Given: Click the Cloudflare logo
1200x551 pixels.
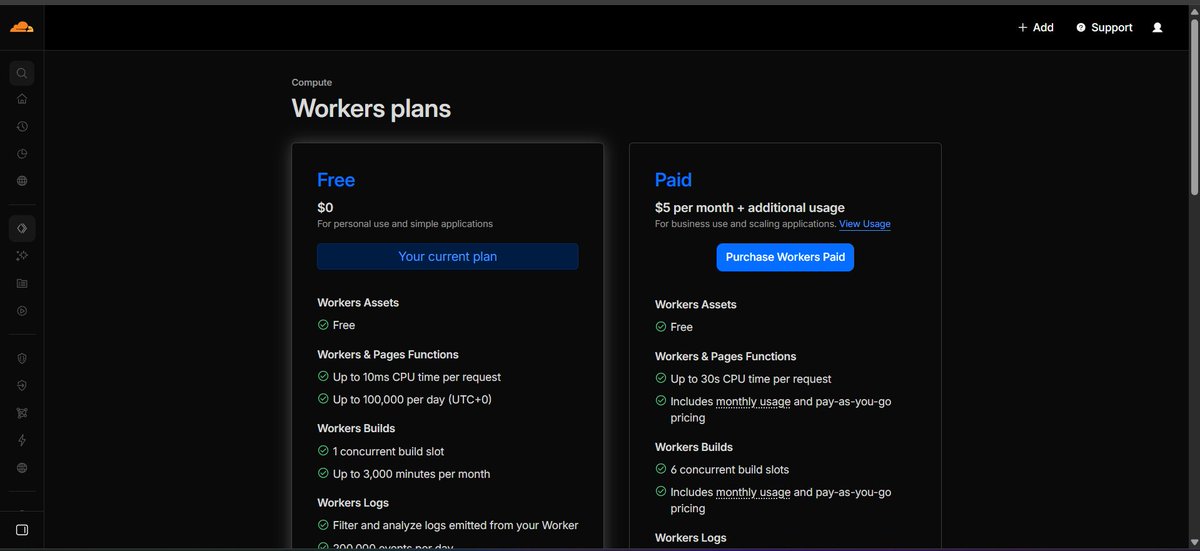Looking at the screenshot, I should pyautogui.click(x=21, y=27).
